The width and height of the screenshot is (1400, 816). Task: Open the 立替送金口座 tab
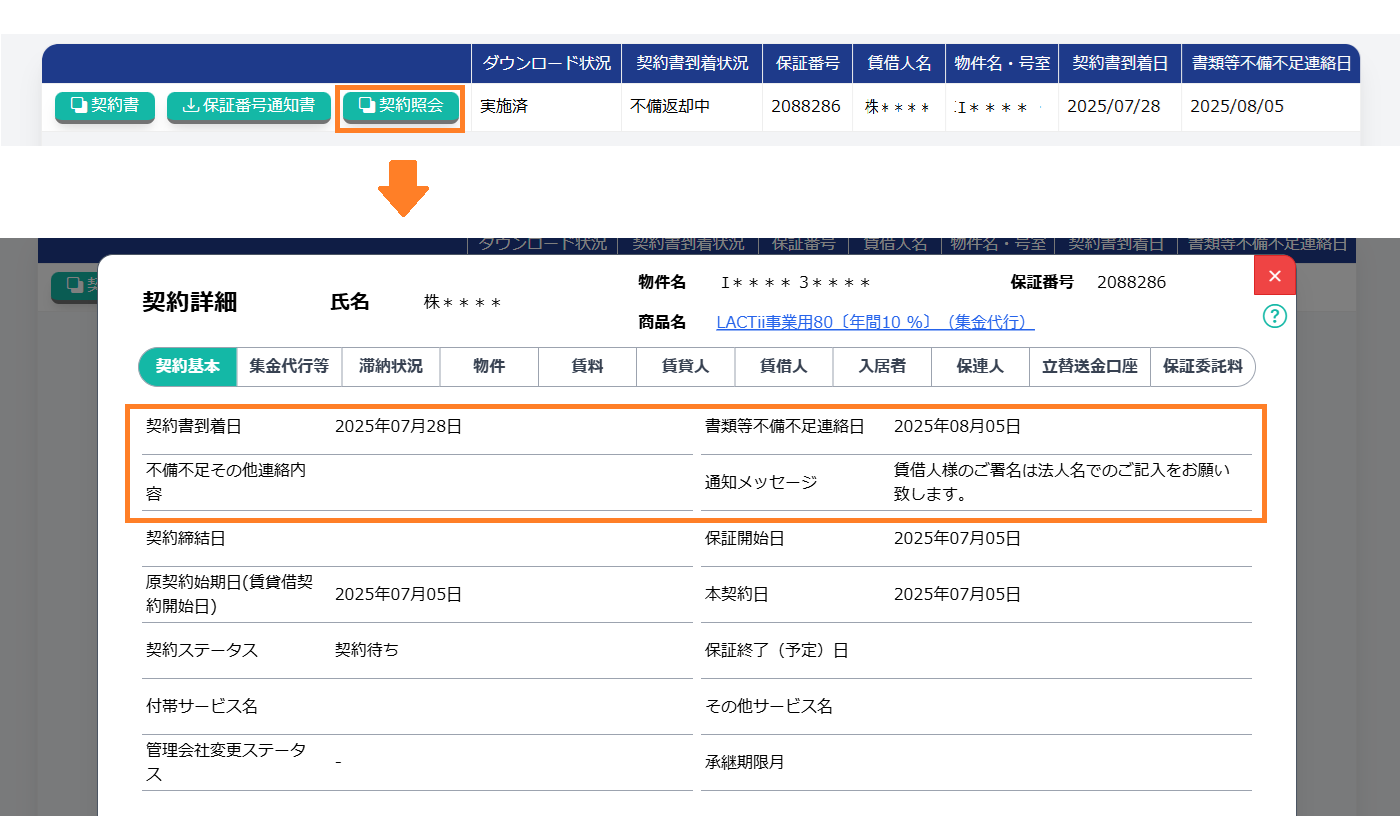click(1090, 366)
